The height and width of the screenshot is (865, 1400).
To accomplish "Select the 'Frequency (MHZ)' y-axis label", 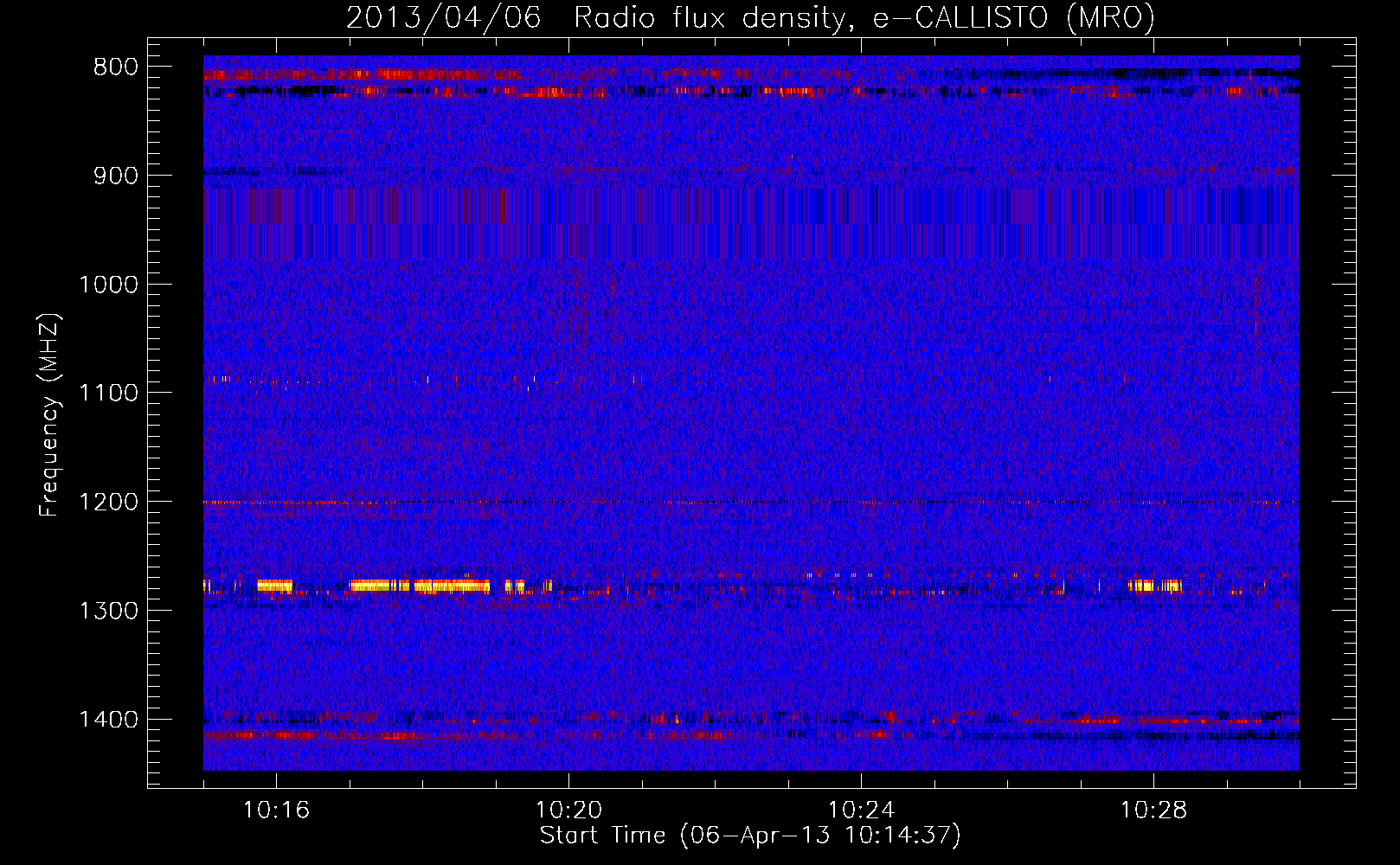I will coord(49,415).
